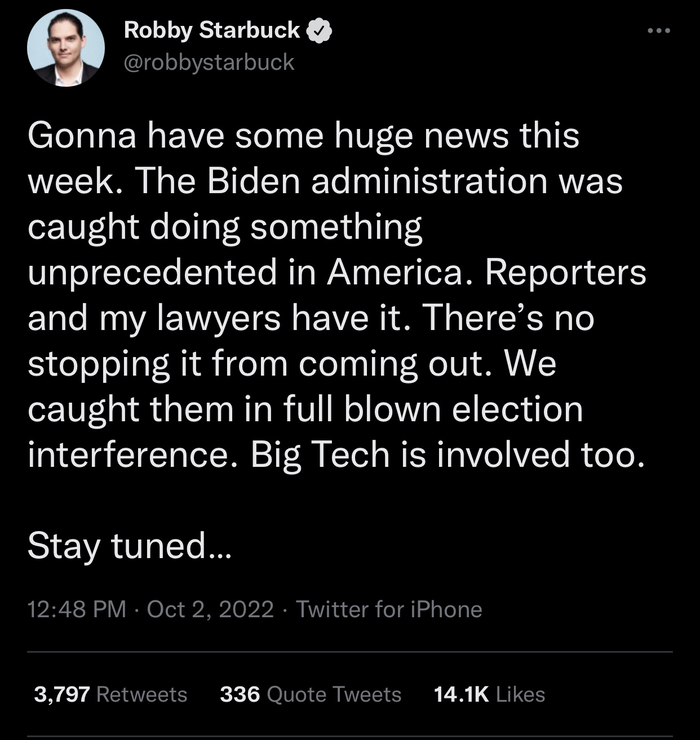
Task: Open the three-dot more options menu
Action: coord(657,31)
